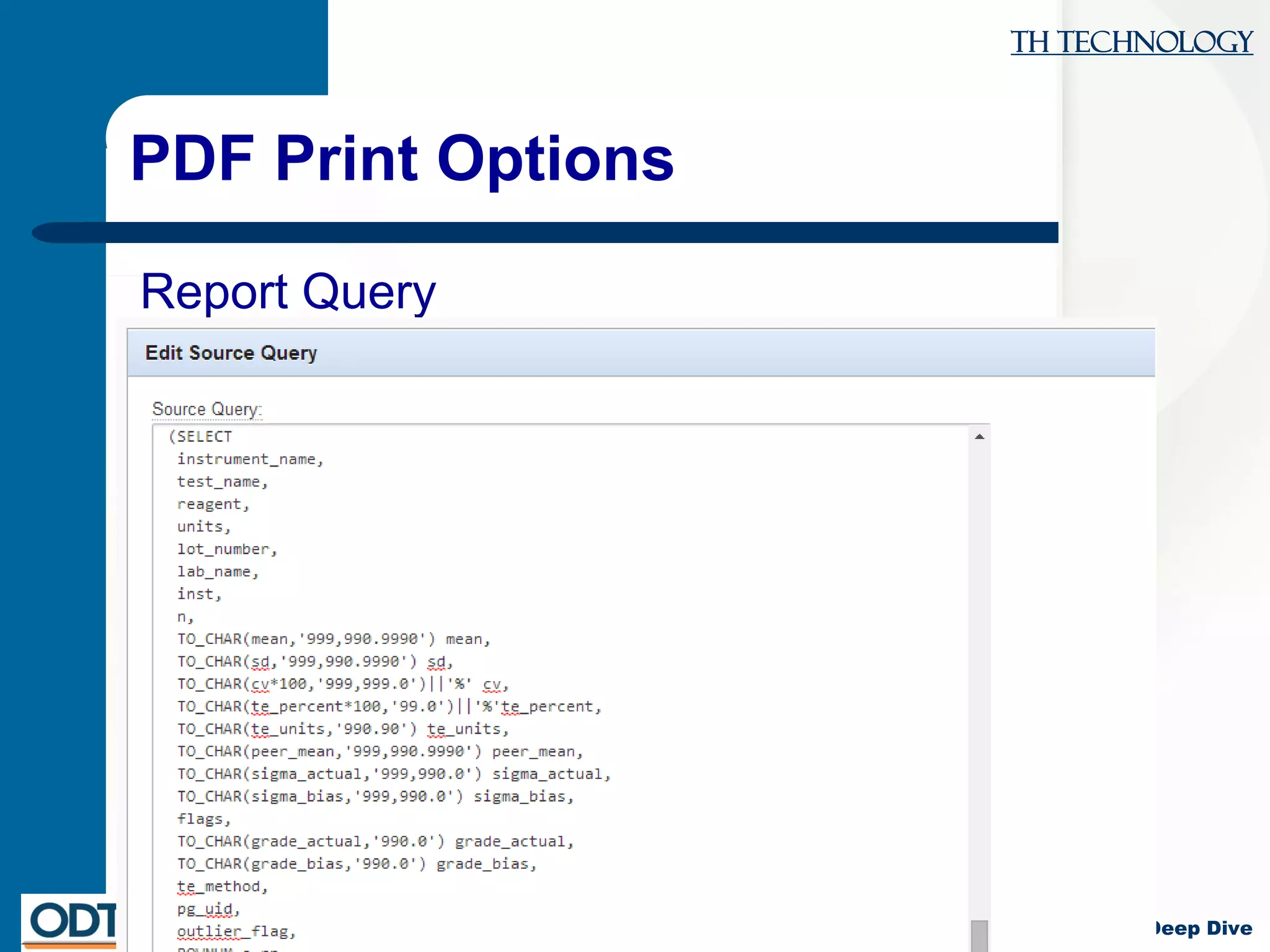Click the TO_CHAR(sigma_bias line
1270x952 pixels.
(376, 796)
